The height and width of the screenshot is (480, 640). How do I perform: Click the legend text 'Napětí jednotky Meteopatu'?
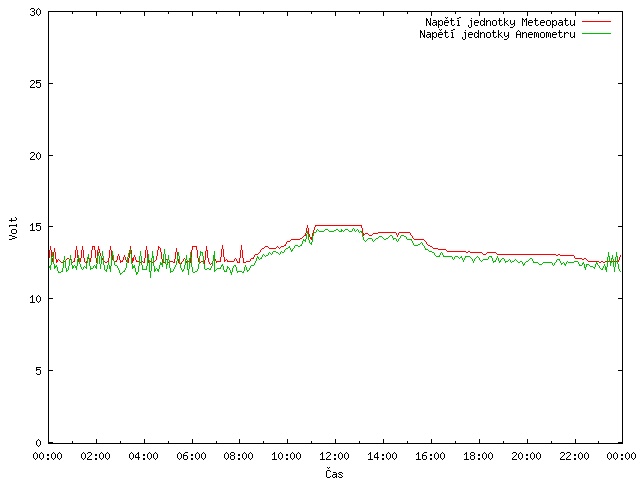point(500,22)
